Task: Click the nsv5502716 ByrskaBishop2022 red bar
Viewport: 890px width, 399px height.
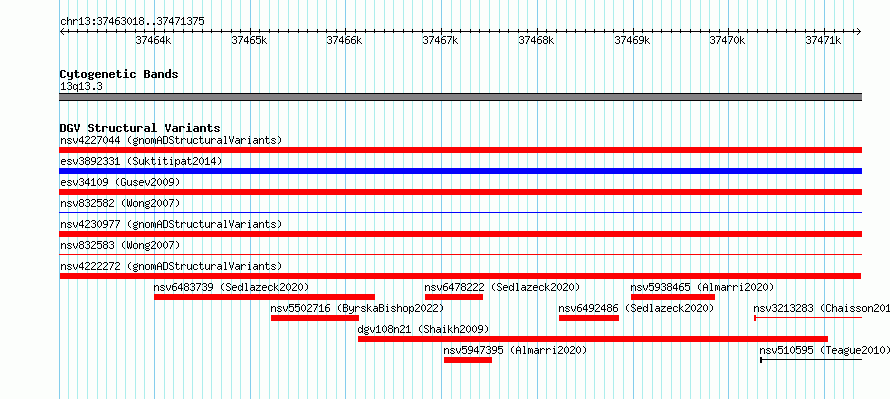Action: click(x=315, y=318)
